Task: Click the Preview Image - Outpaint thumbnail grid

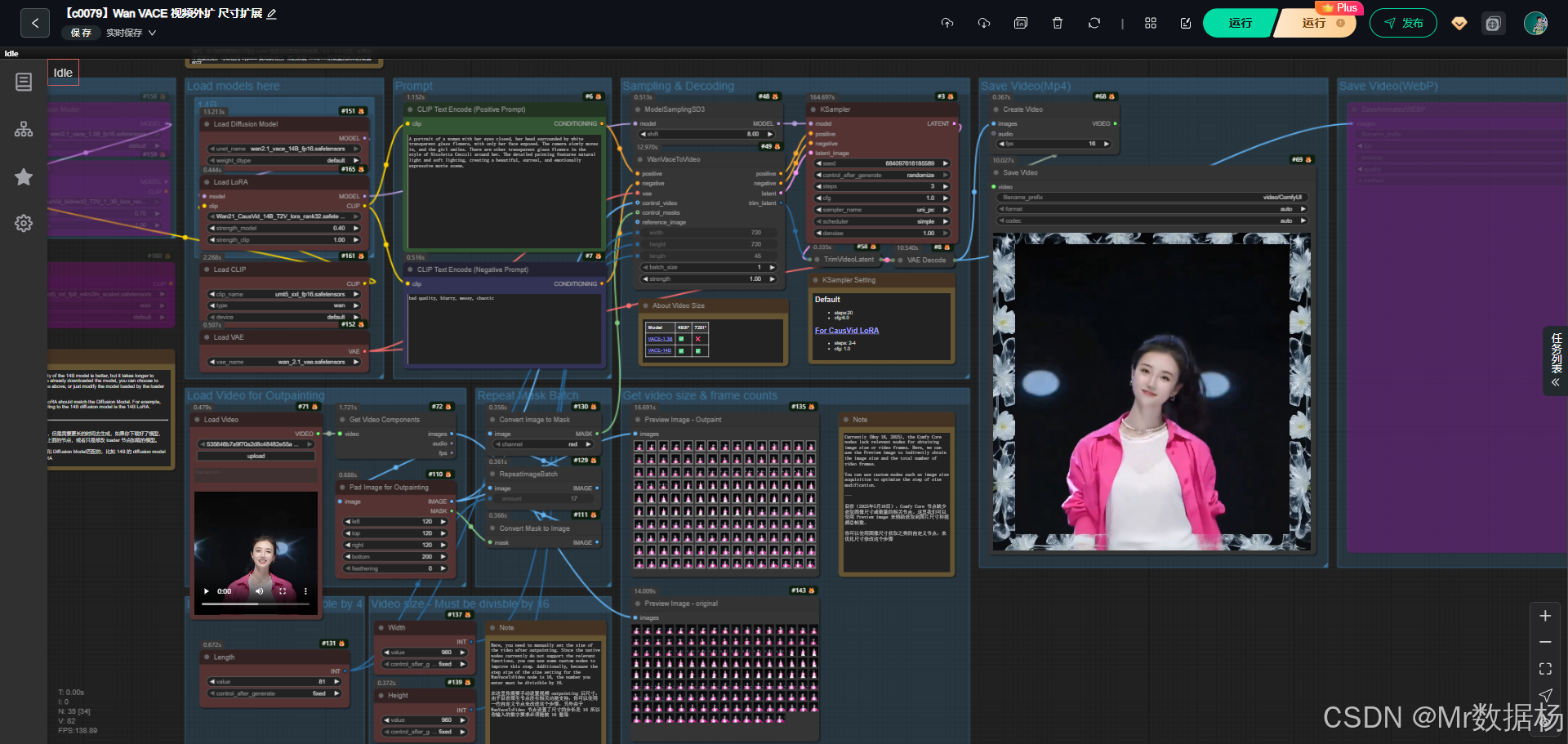Action: click(724, 505)
